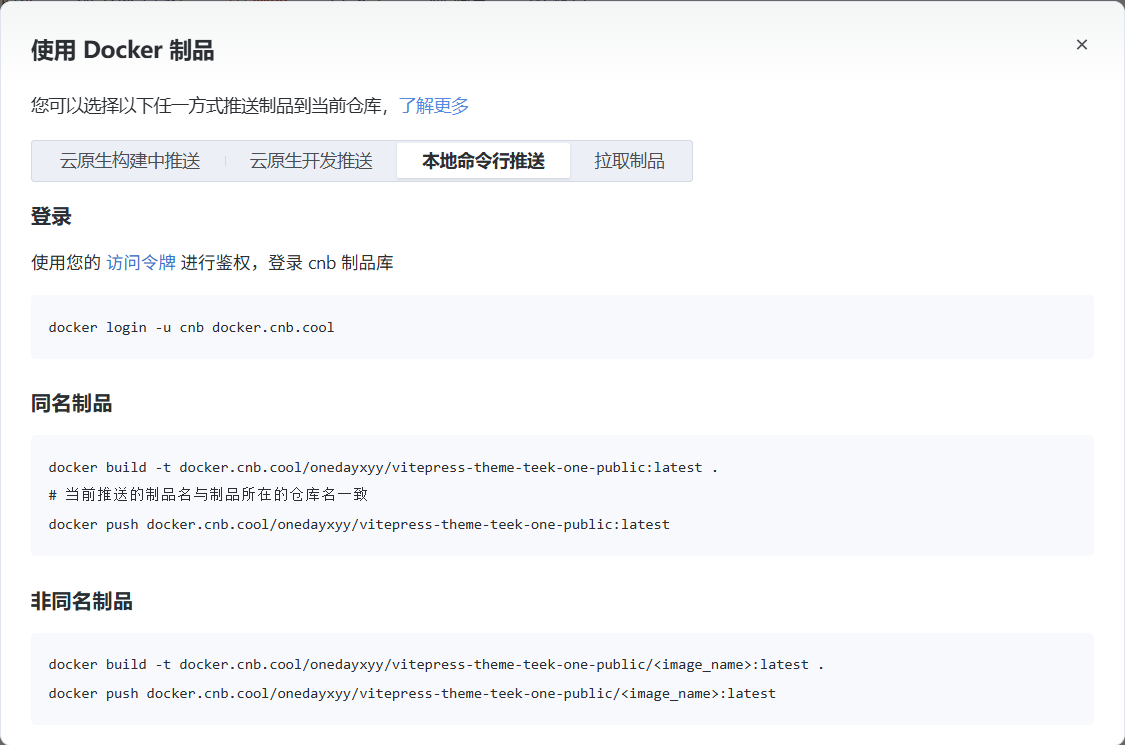Follow the 访问令牌 link

point(141,263)
